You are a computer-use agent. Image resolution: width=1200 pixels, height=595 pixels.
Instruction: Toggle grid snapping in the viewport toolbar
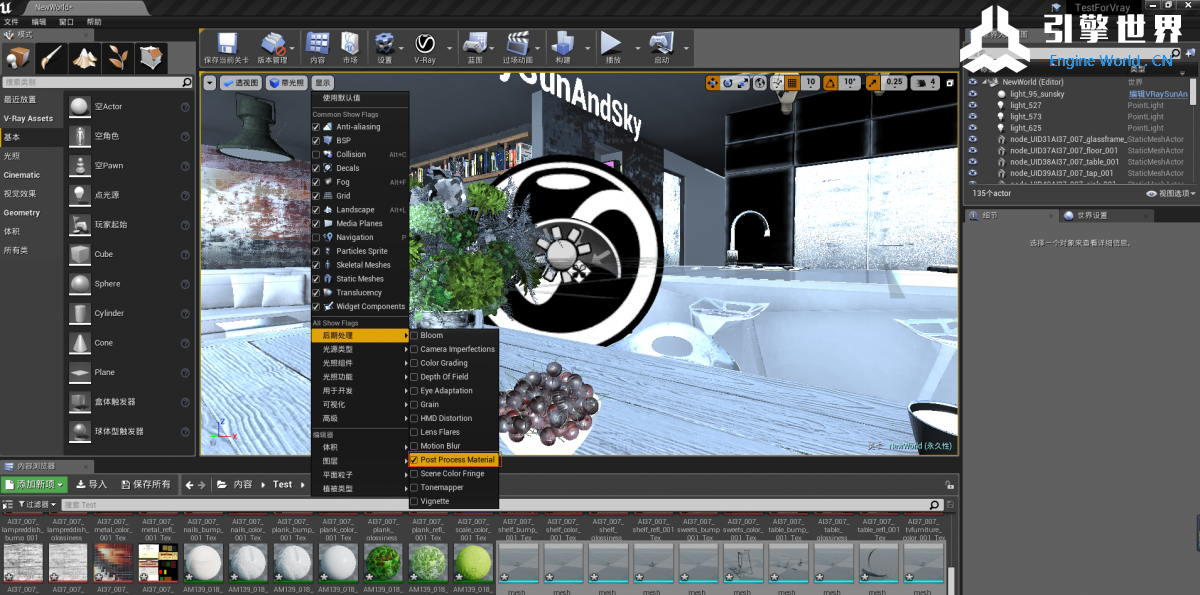(x=792, y=82)
